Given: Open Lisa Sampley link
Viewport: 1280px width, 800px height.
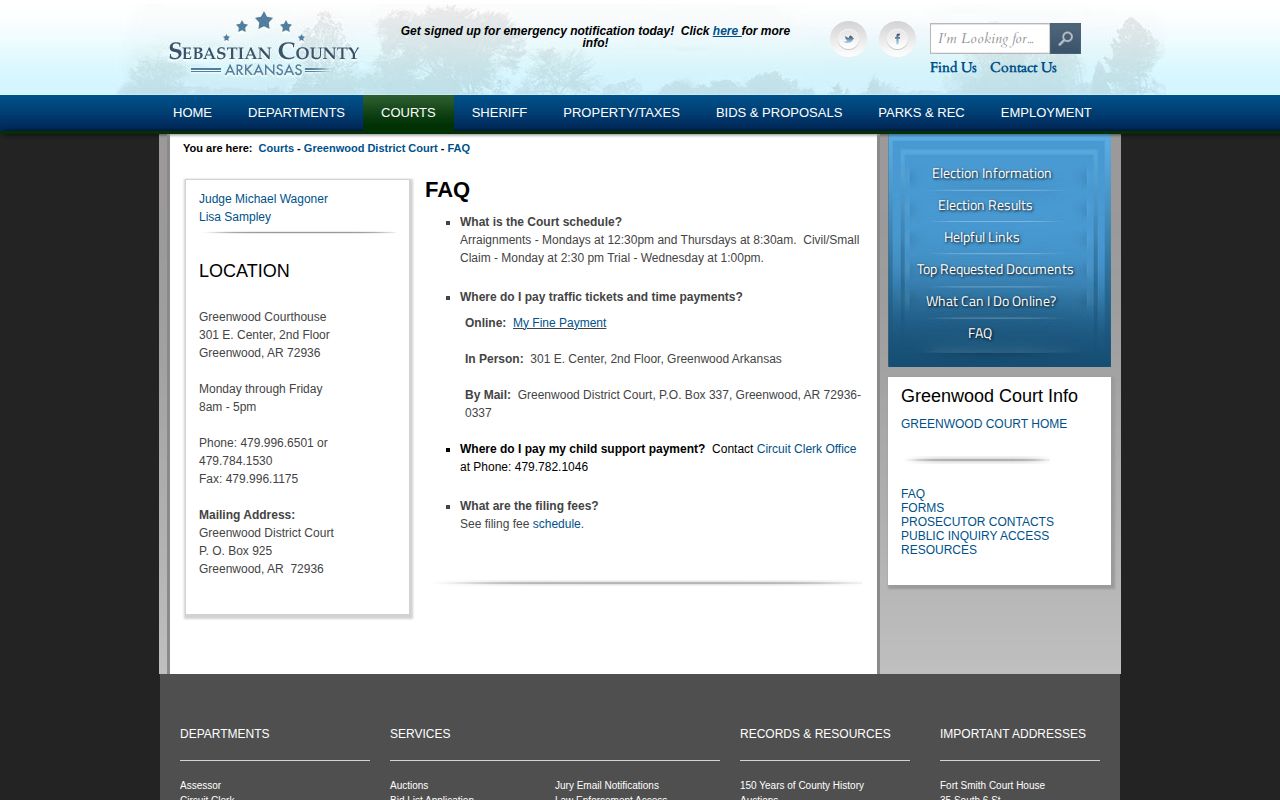Looking at the screenshot, I should coord(235,217).
